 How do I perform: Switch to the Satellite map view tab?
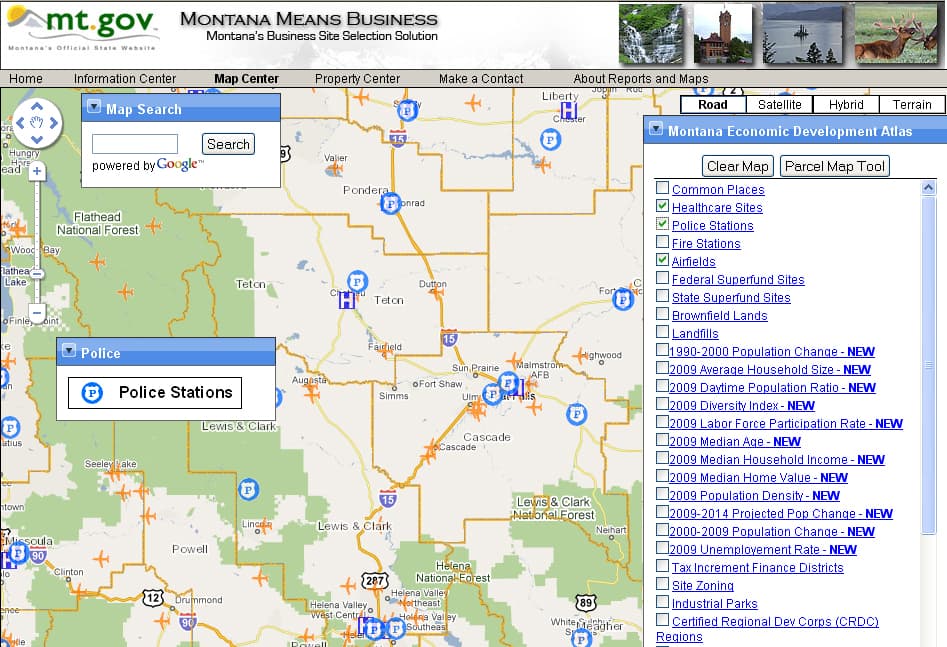point(779,104)
